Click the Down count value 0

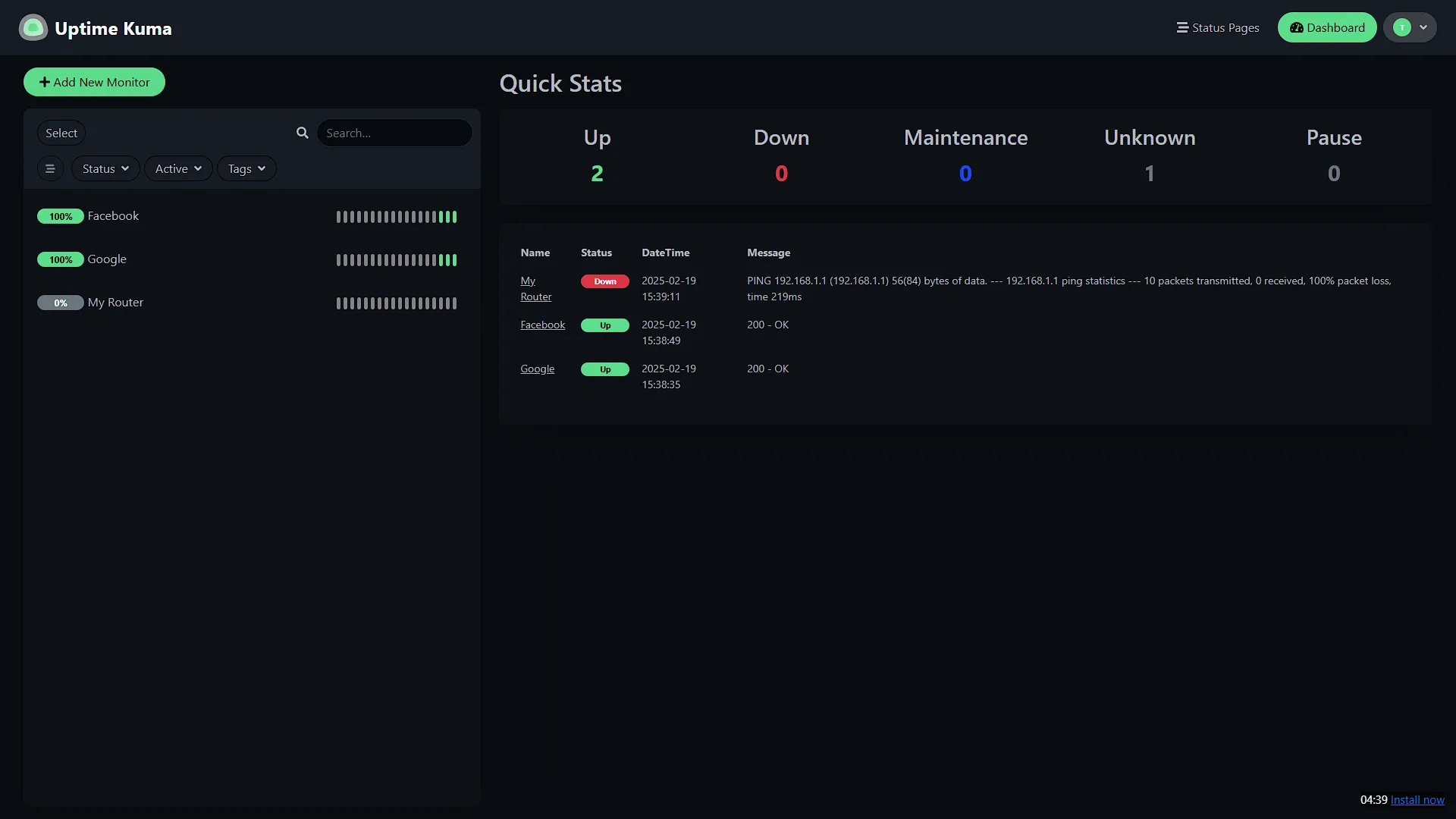[782, 174]
